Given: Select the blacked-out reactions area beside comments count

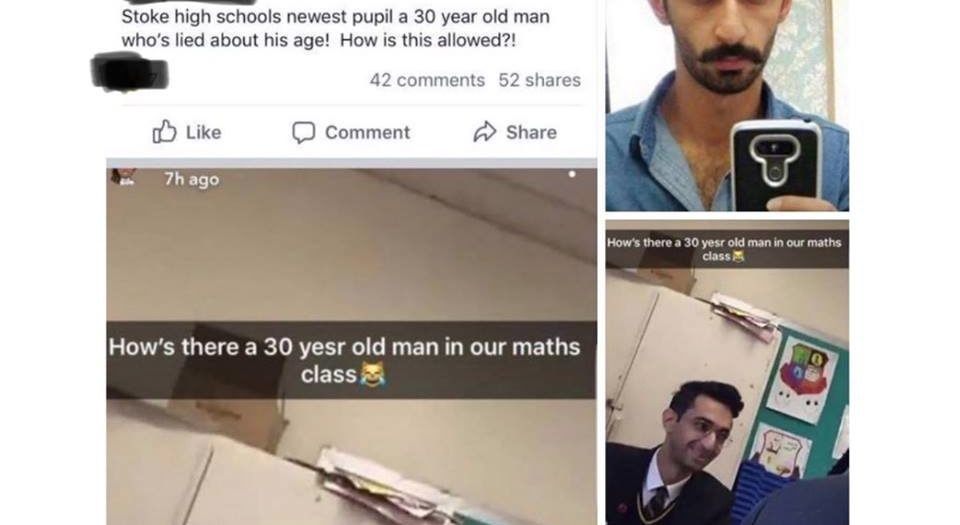Looking at the screenshot, I should [x=130, y=73].
